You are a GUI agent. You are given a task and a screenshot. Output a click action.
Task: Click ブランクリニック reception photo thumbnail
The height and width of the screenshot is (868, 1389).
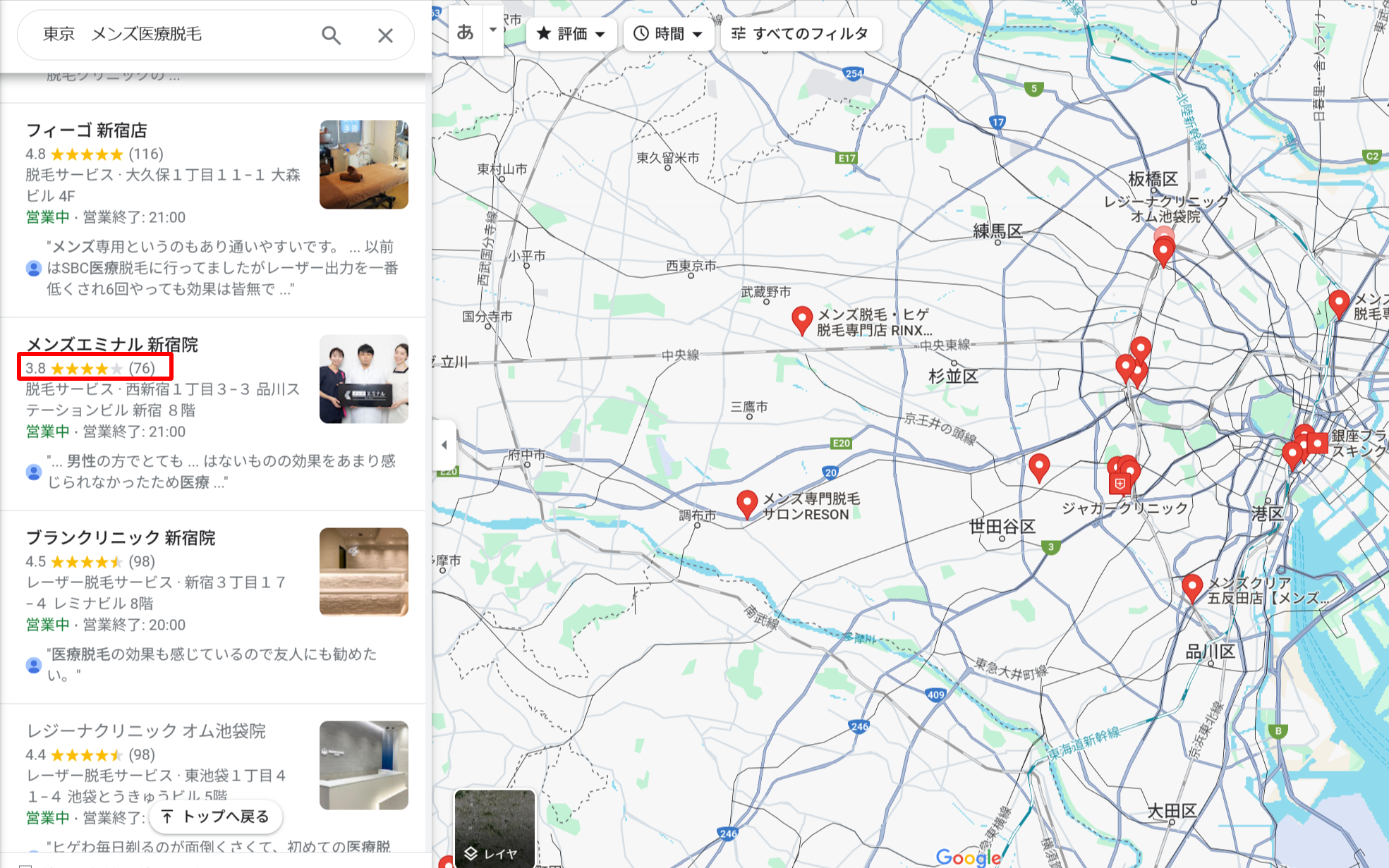[x=364, y=572]
